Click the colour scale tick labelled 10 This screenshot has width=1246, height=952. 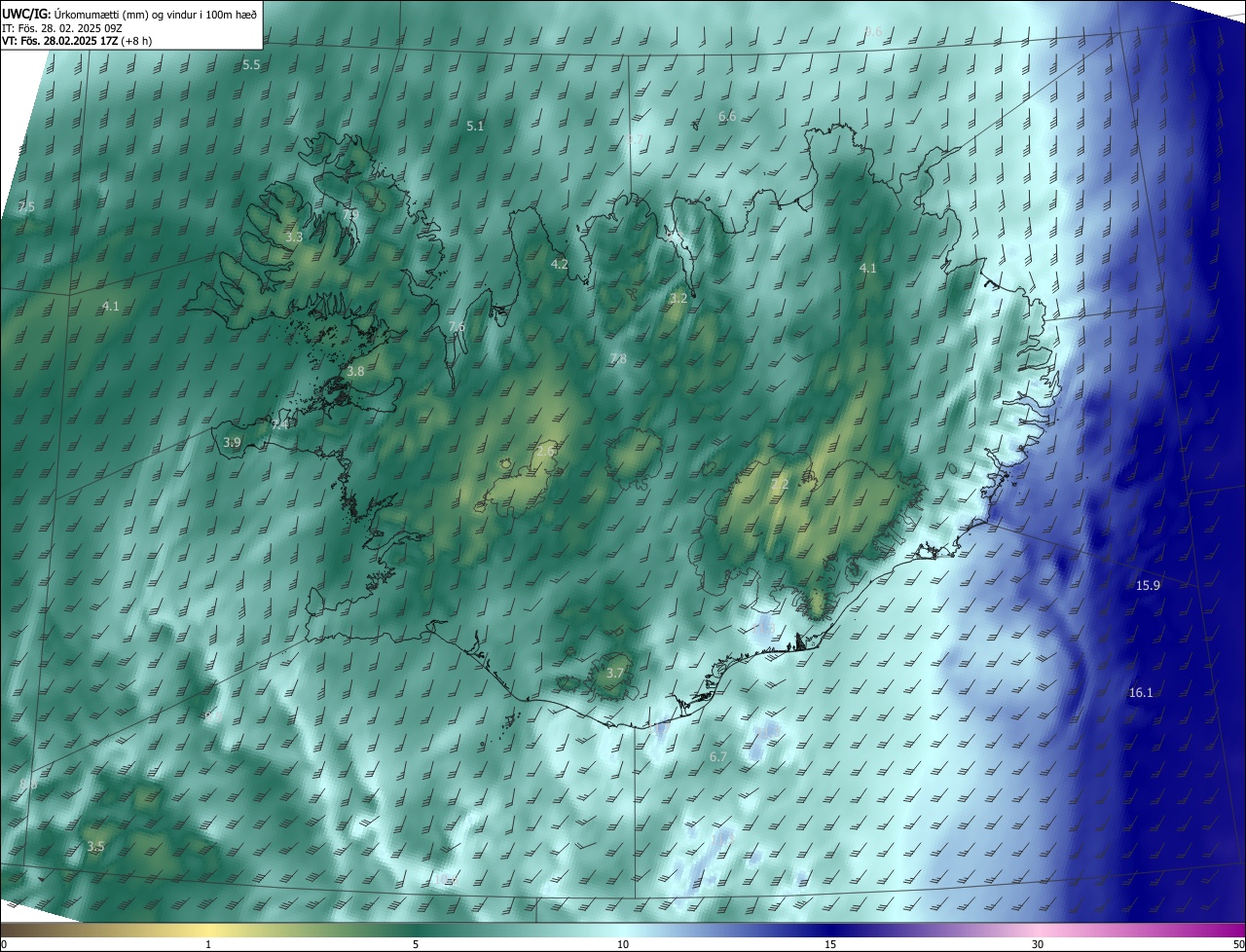tap(623, 944)
